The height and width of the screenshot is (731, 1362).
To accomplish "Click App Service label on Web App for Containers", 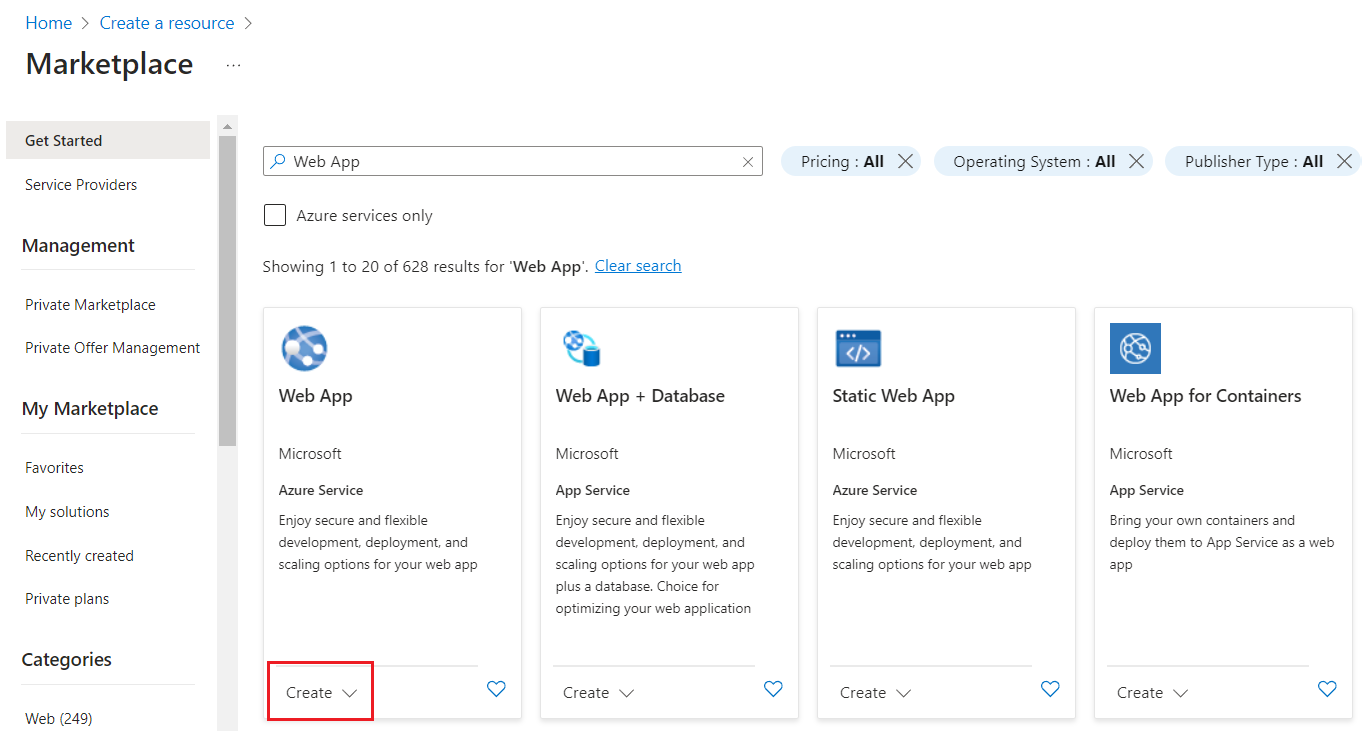I will point(1146,490).
